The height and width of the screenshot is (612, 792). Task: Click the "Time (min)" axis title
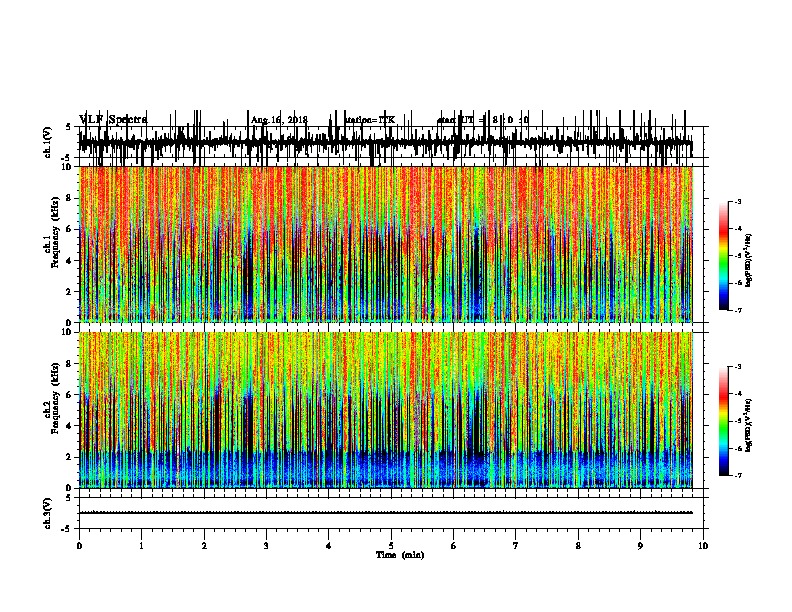400,555
